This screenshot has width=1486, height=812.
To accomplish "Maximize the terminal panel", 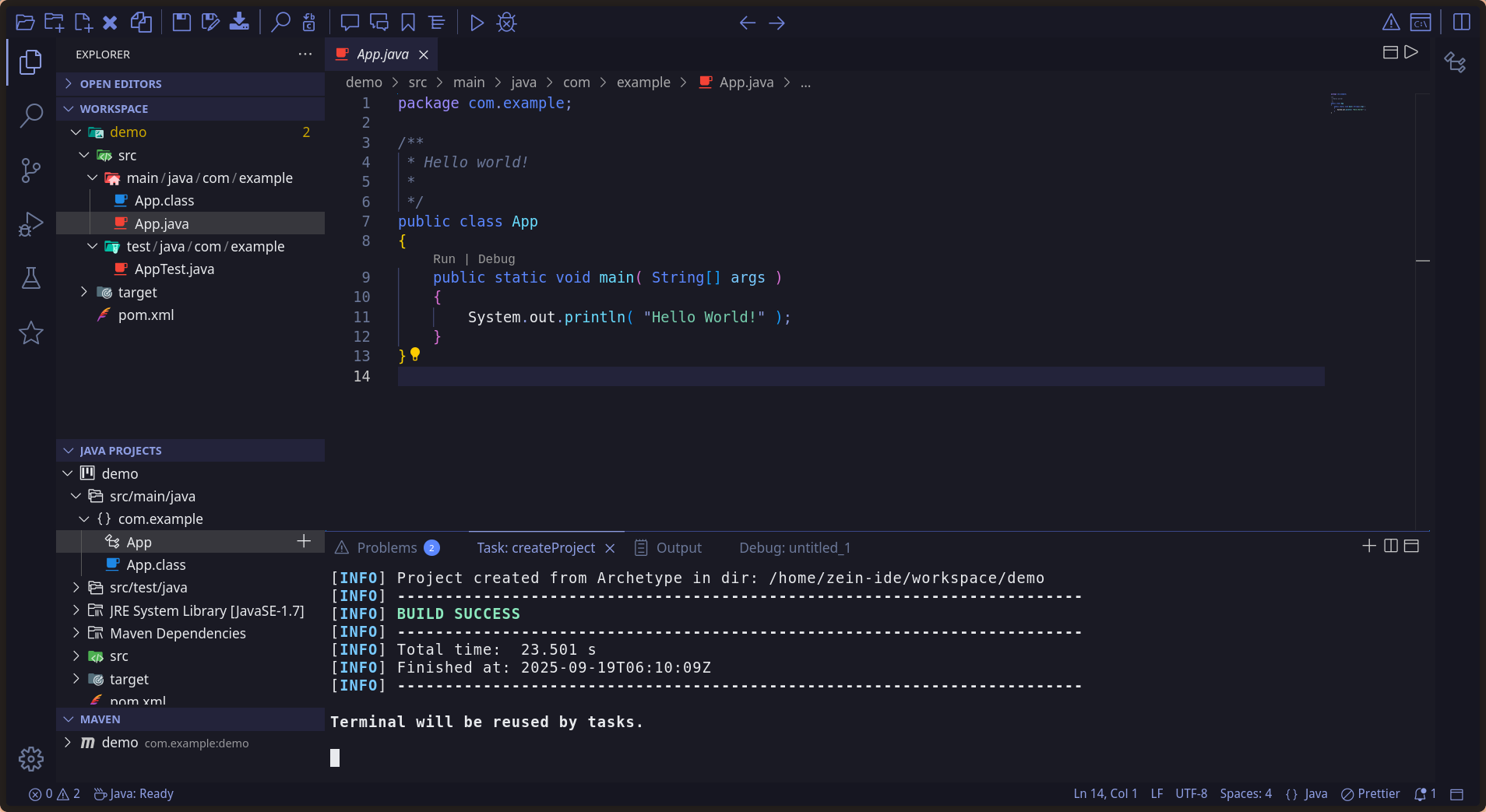I will coord(1411,547).
